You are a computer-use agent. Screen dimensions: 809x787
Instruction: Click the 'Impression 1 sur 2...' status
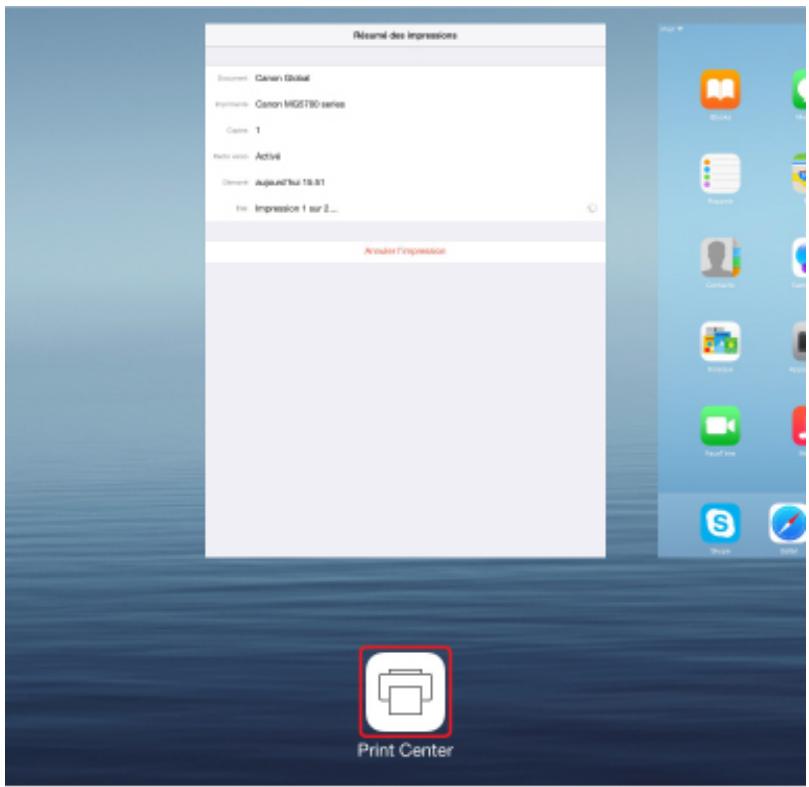[x=296, y=208]
